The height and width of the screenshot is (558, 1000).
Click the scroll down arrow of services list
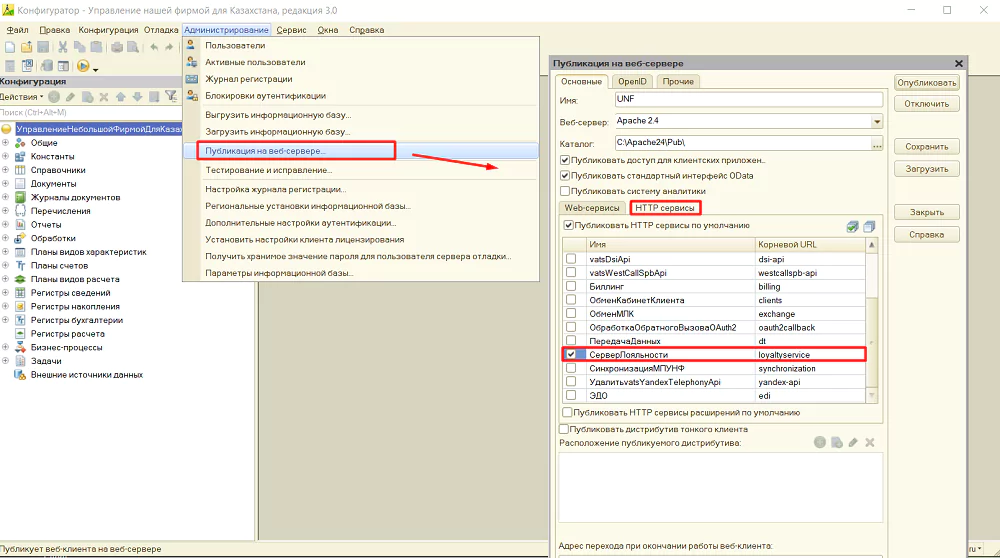coord(872,396)
